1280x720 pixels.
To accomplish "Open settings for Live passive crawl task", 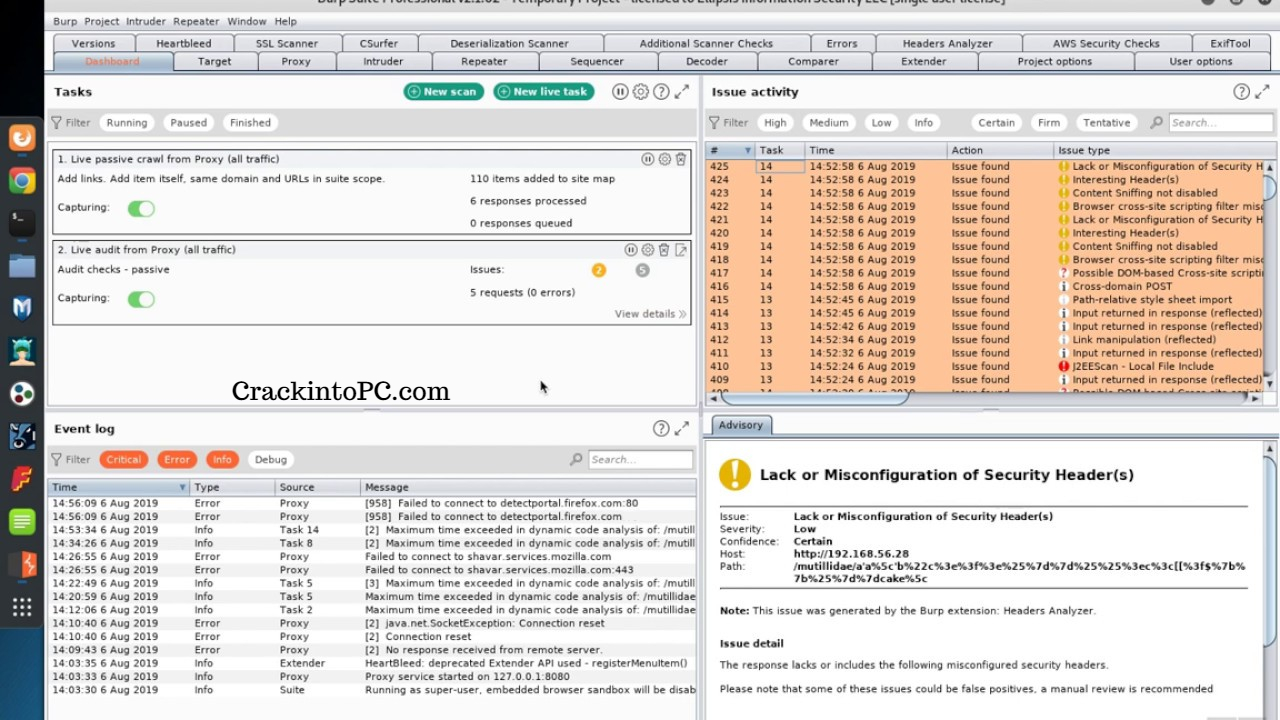I will pyautogui.click(x=664, y=159).
